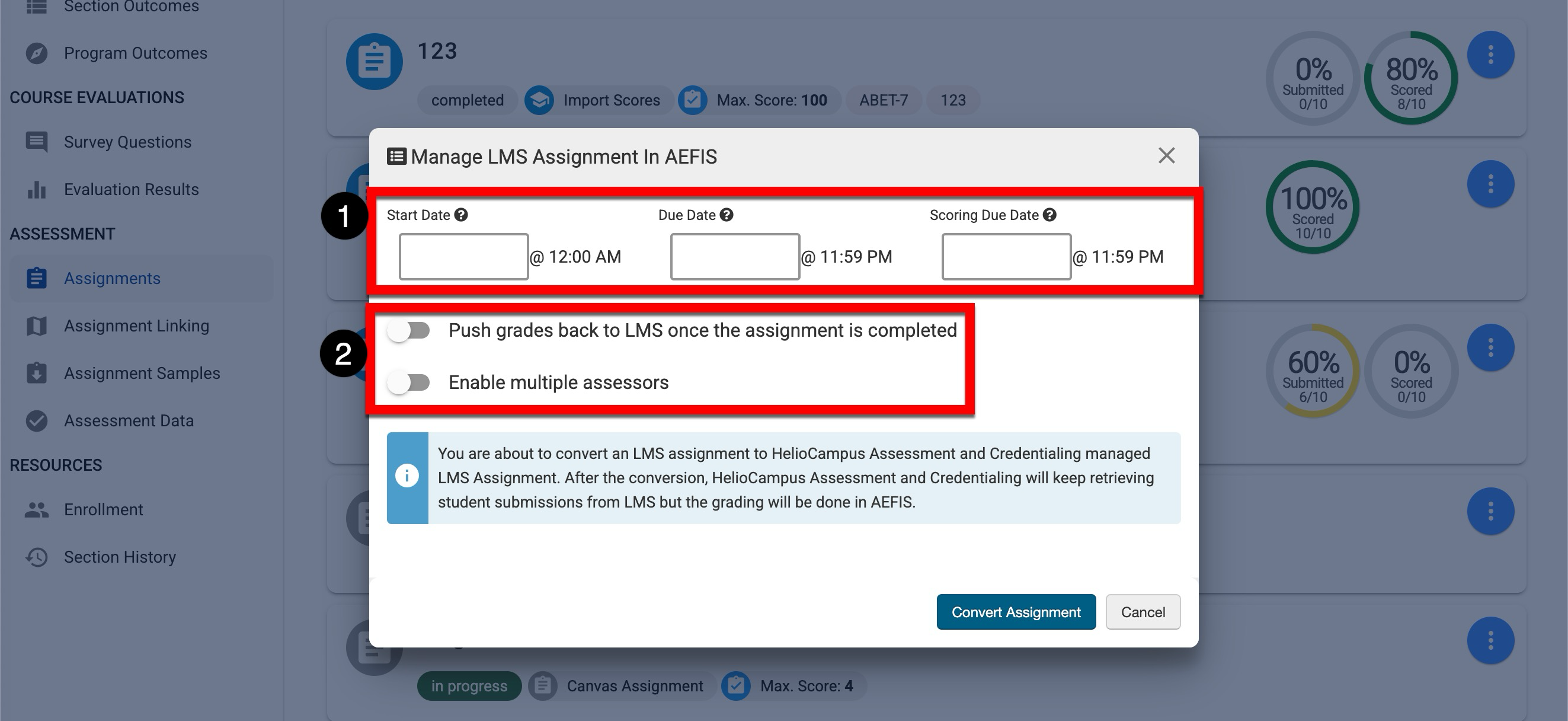Open kebab menu for assignment 123
Screen dimensions: 1568x721
pyautogui.click(x=1490, y=55)
